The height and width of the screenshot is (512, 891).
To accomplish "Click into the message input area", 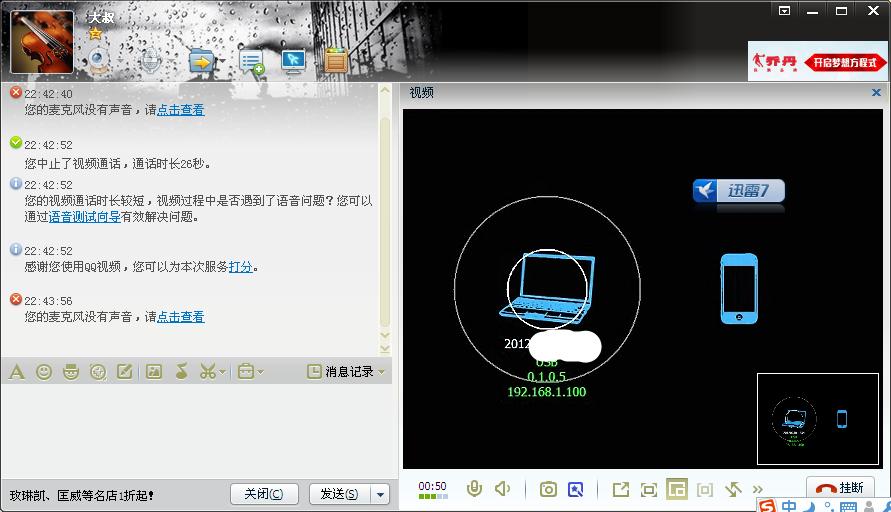I will click(x=196, y=430).
